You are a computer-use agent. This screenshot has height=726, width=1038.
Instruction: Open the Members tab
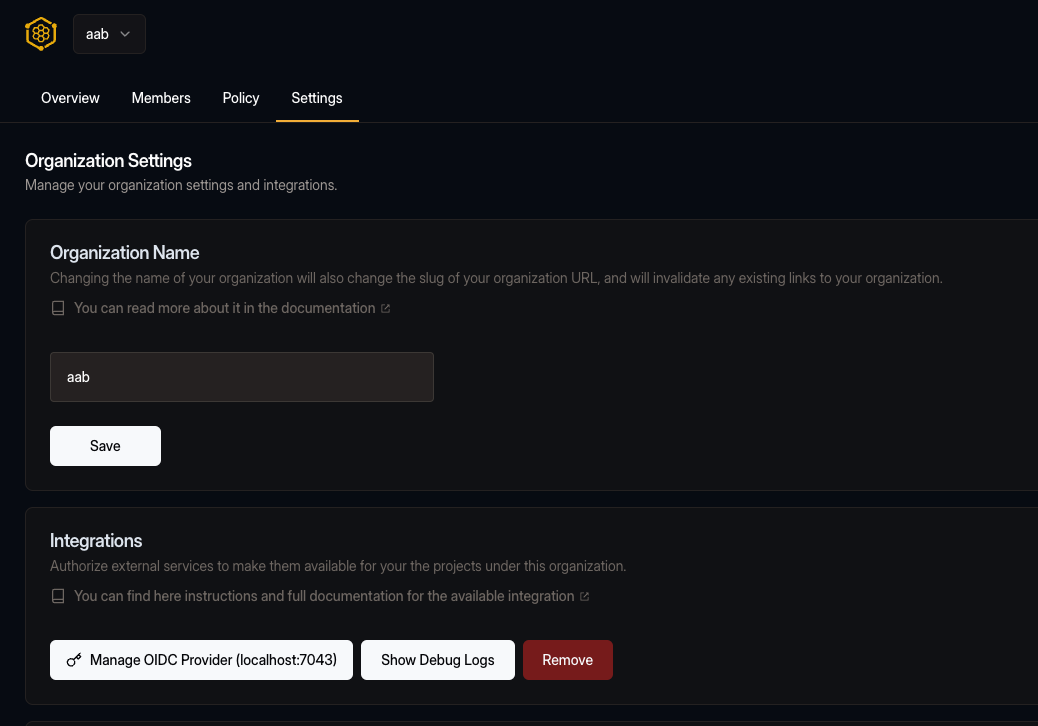point(161,98)
